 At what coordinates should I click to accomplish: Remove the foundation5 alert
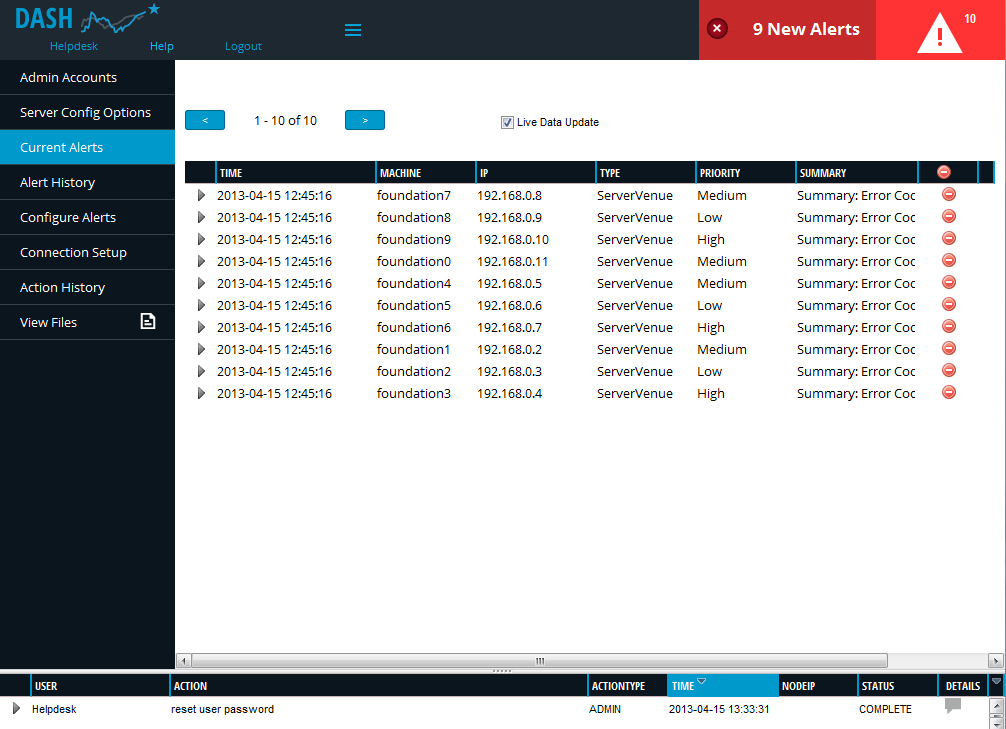click(948, 304)
